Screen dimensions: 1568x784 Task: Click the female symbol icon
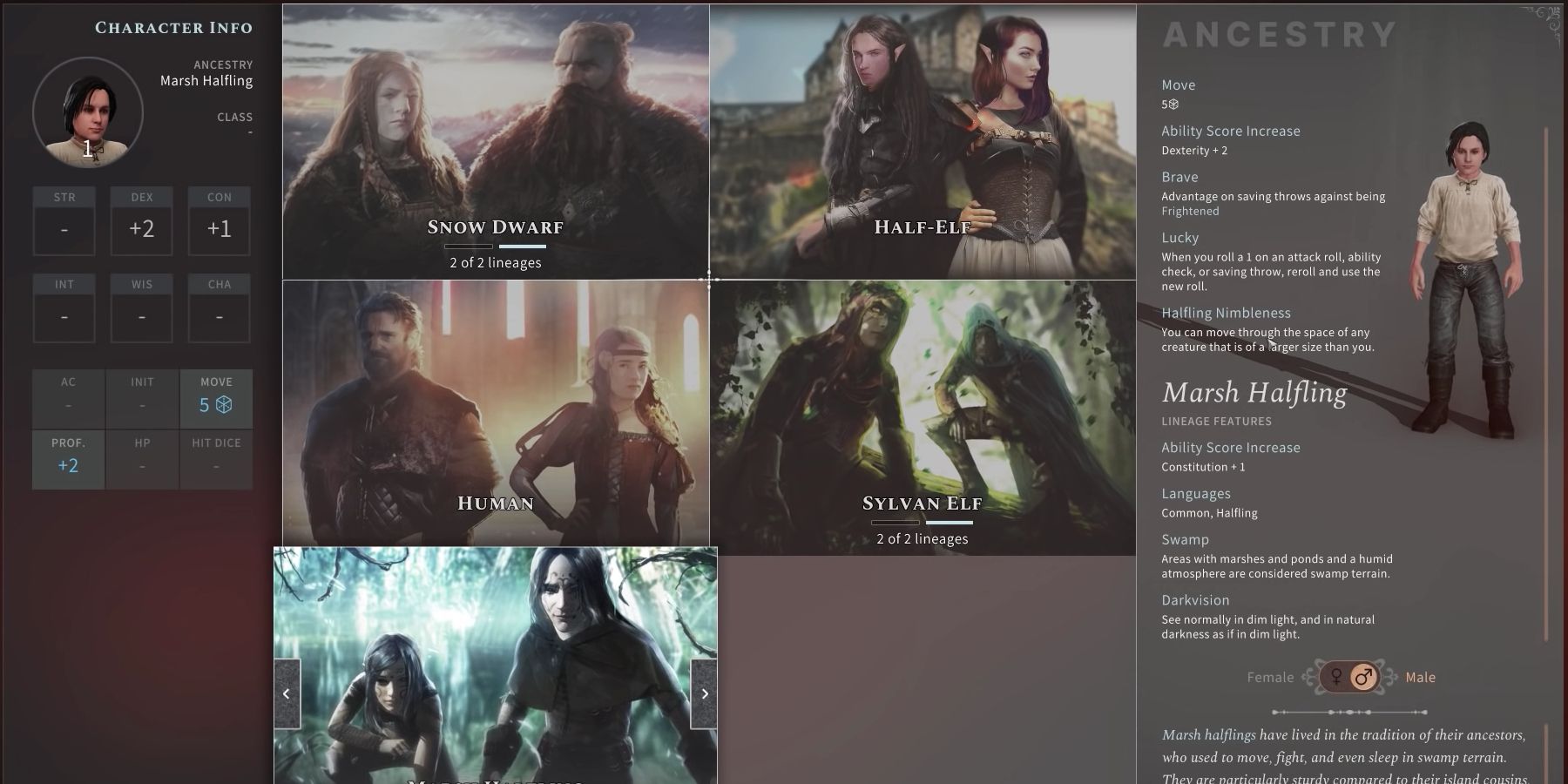click(x=1336, y=677)
